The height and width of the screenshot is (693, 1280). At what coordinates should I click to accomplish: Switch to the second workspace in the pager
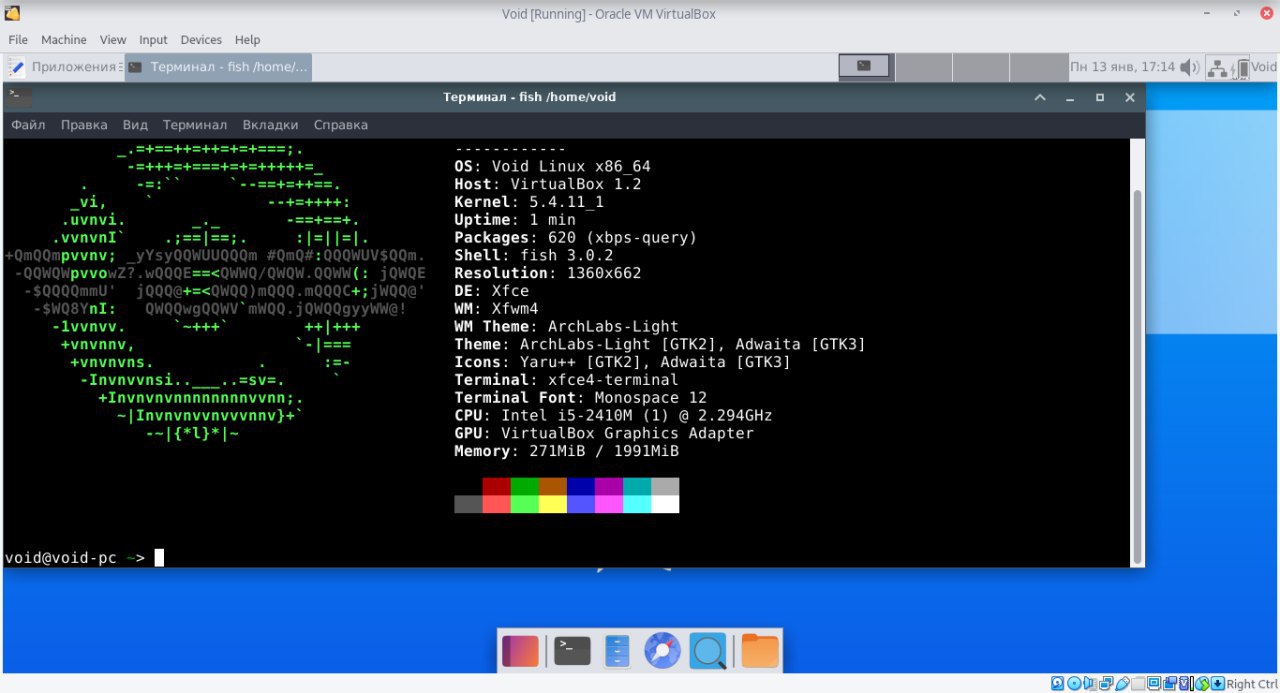pyautogui.click(x=923, y=67)
